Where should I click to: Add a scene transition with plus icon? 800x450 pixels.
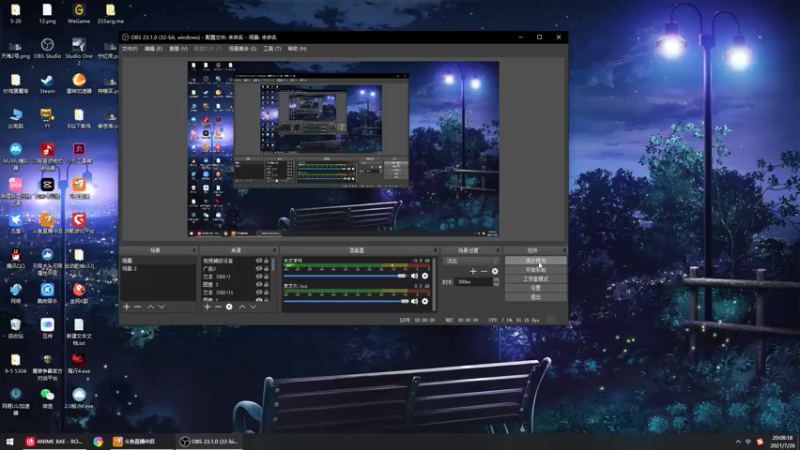click(473, 271)
